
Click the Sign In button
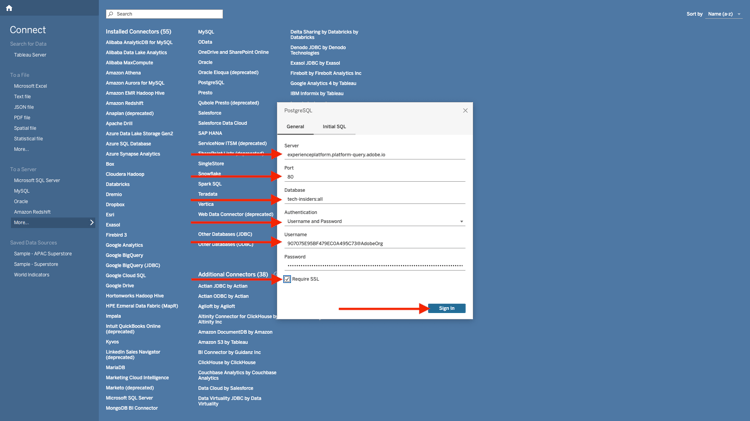(x=447, y=308)
